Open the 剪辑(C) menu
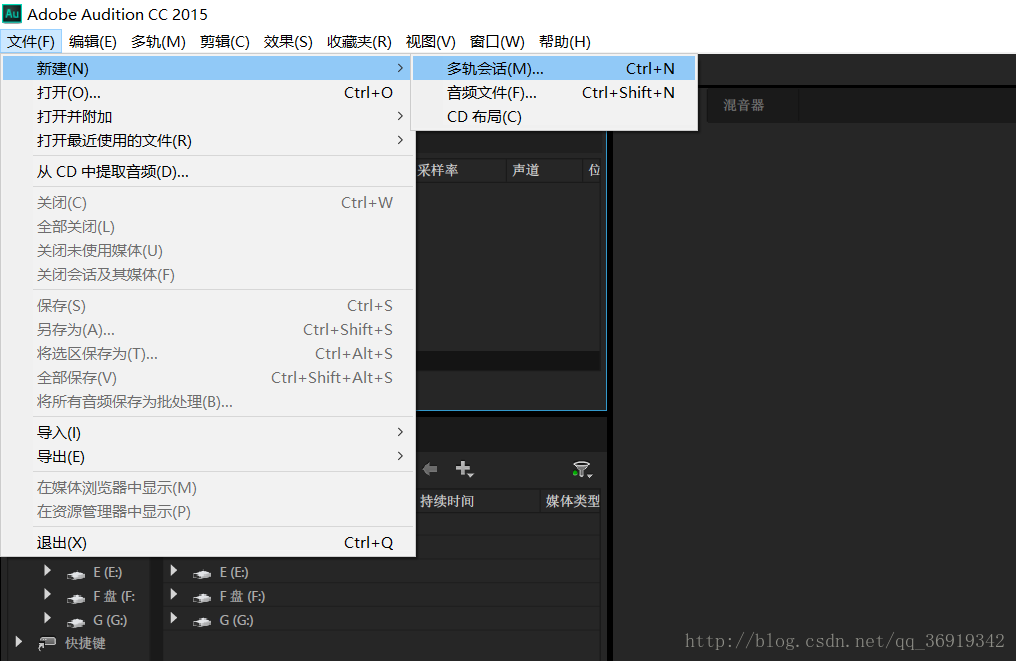 (224, 41)
